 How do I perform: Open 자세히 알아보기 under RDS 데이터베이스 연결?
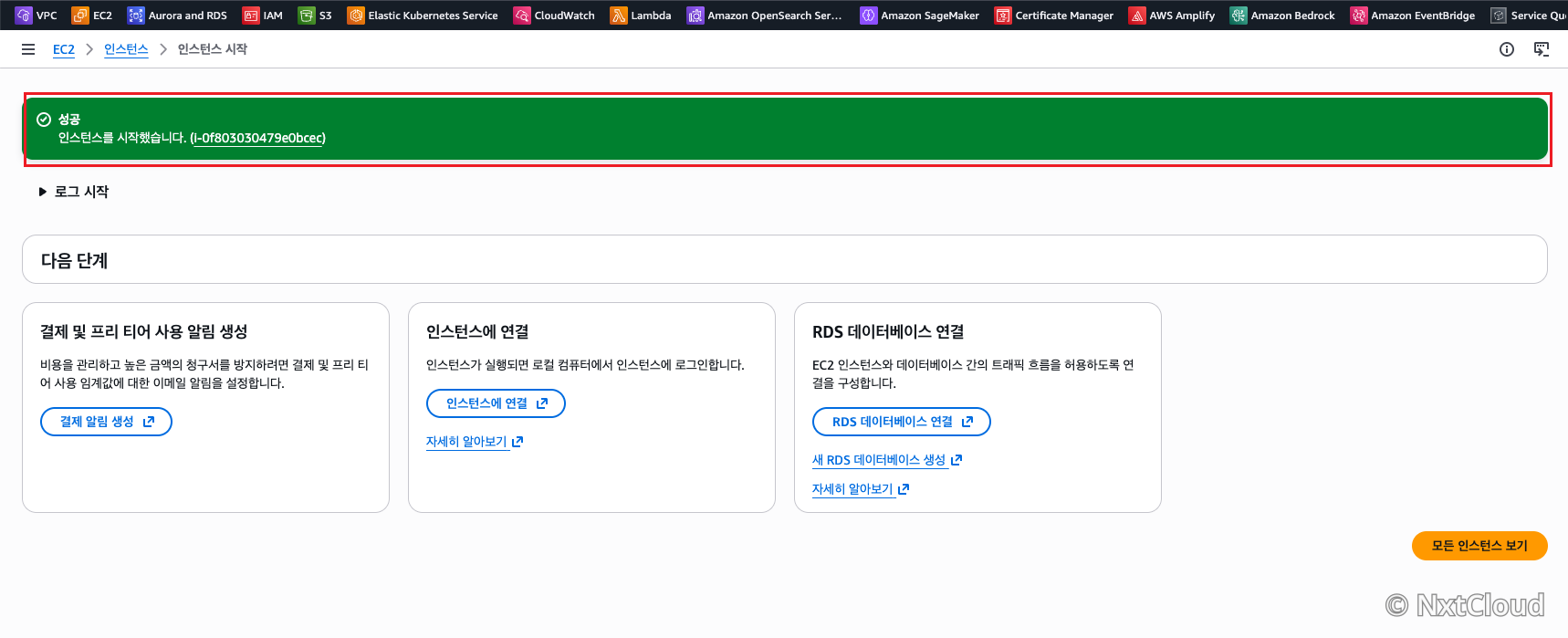click(x=861, y=489)
